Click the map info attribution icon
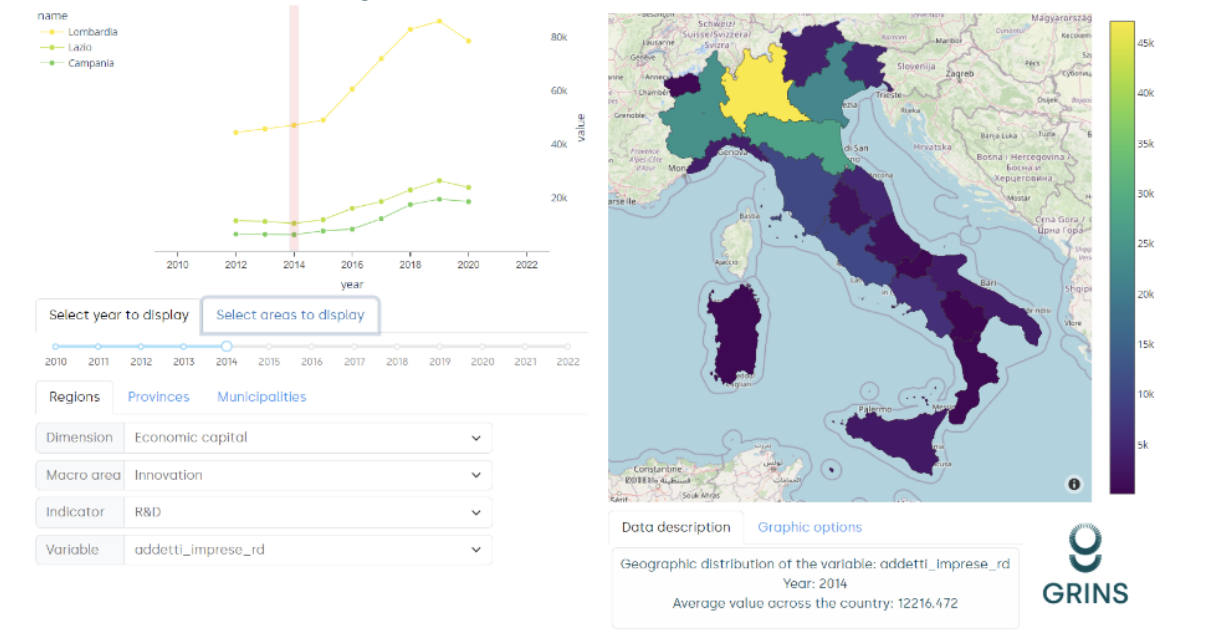1212x632 pixels. (1074, 484)
